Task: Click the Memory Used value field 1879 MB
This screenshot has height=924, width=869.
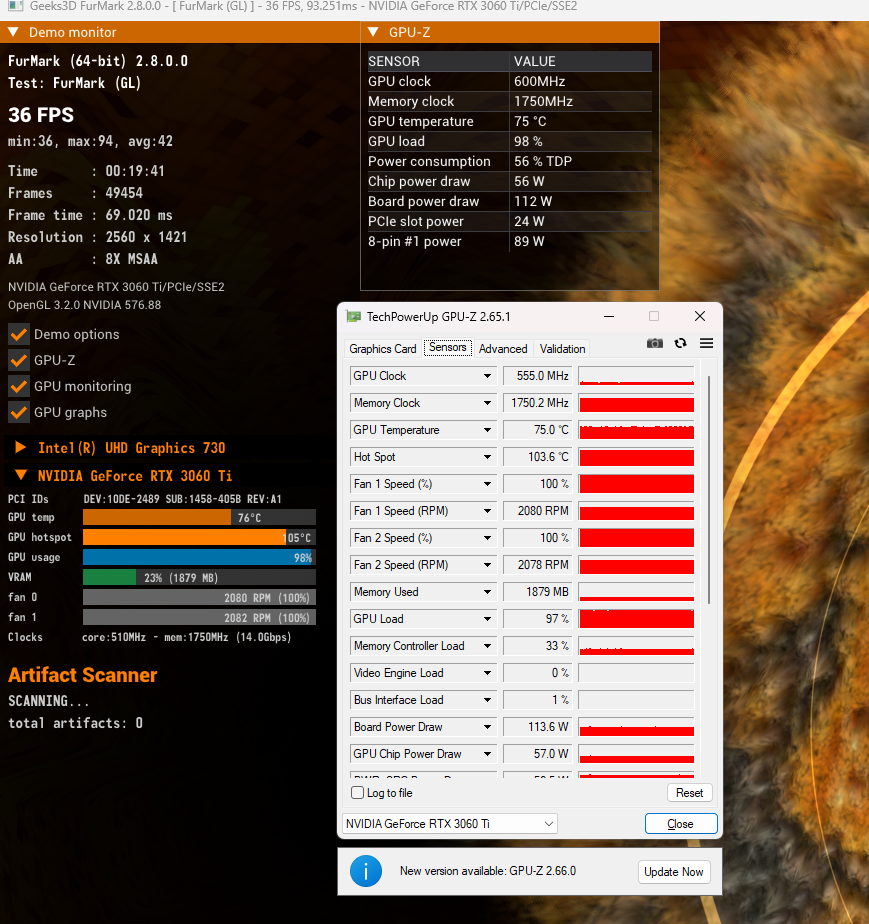Action: [537, 592]
